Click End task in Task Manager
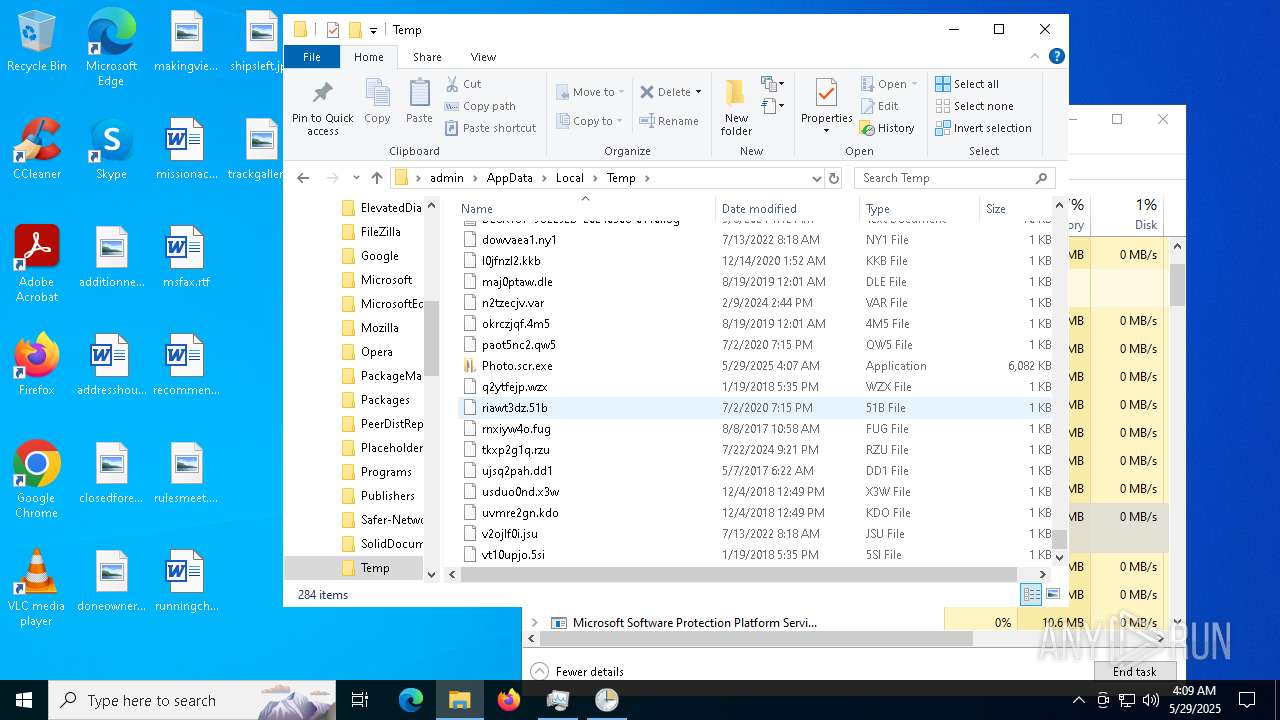This screenshot has height=720, width=1280. pos(1134,671)
